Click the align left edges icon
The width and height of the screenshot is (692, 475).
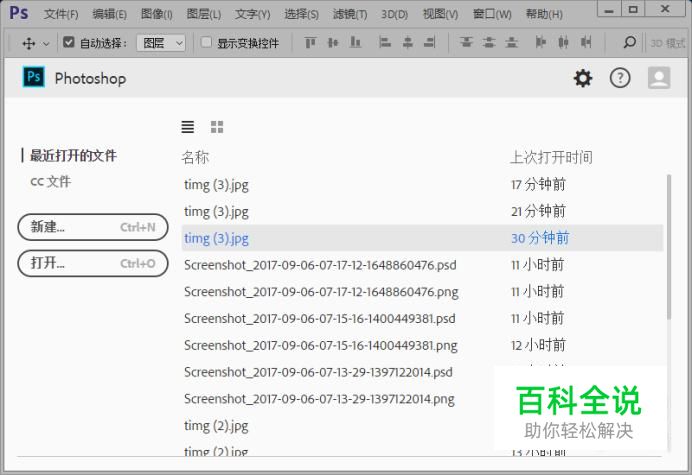[x=385, y=42]
